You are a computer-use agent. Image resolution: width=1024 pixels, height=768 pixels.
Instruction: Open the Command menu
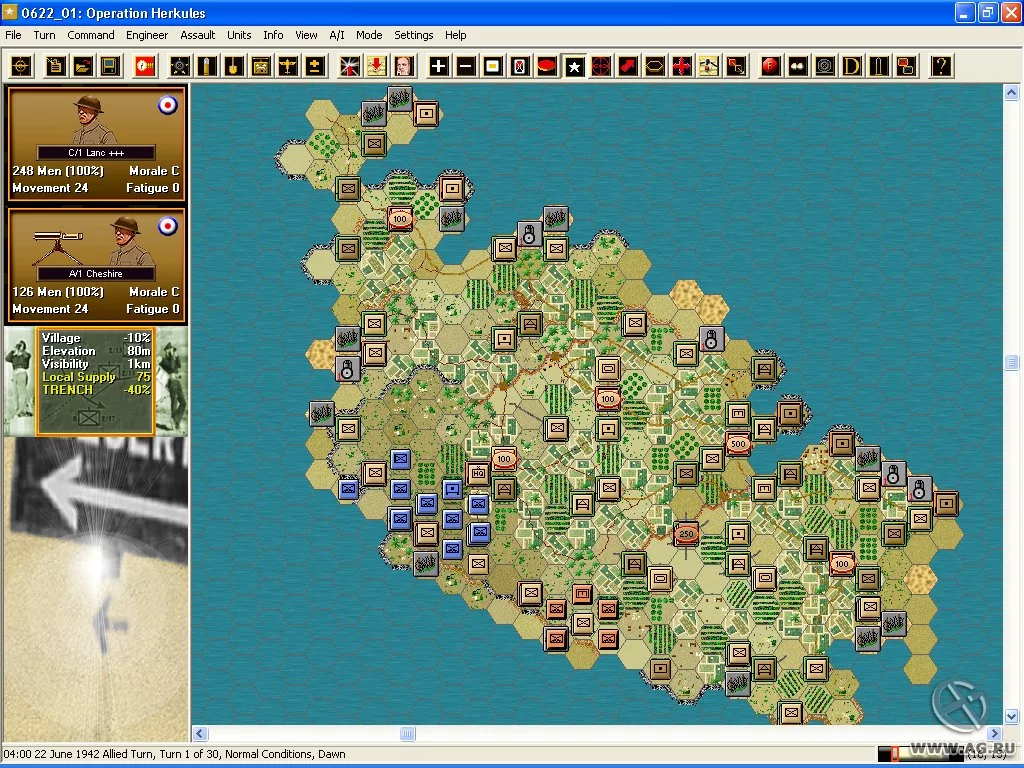[91, 35]
